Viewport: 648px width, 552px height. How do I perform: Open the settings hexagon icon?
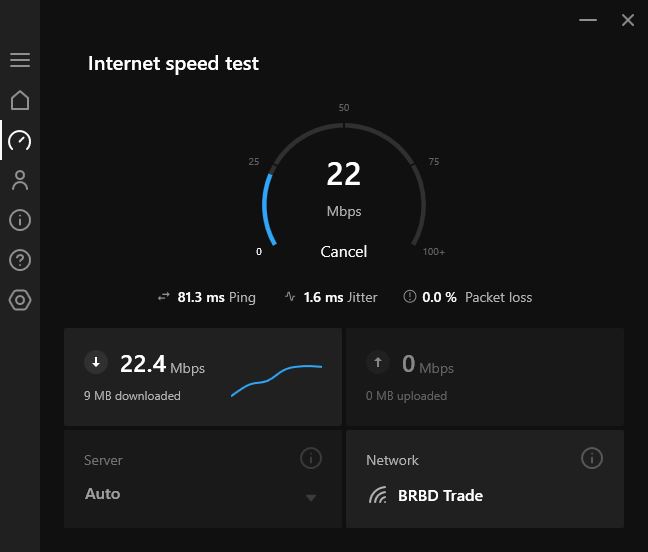(x=20, y=300)
